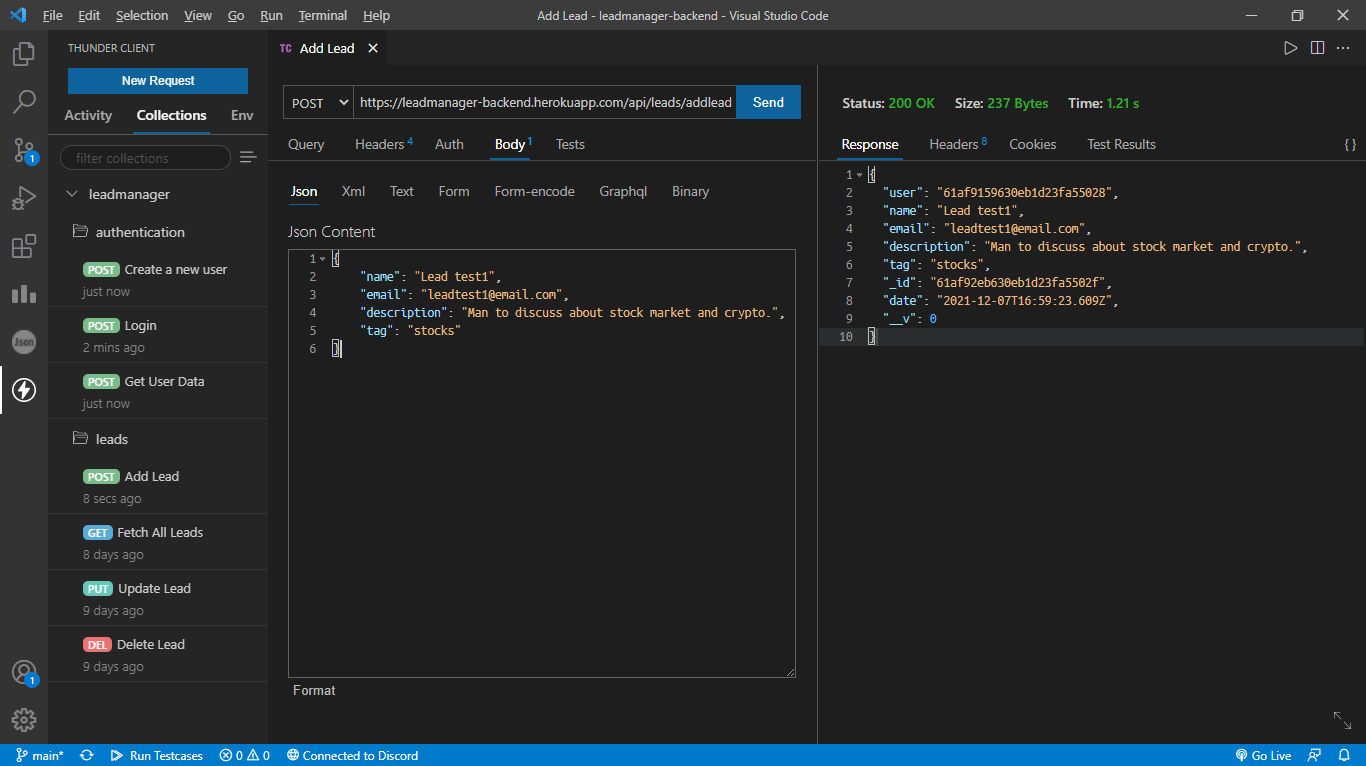Open the HTTP method POST dropdown
Viewport: 1366px width, 766px height.
pyautogui.click(x=318, y=102)
